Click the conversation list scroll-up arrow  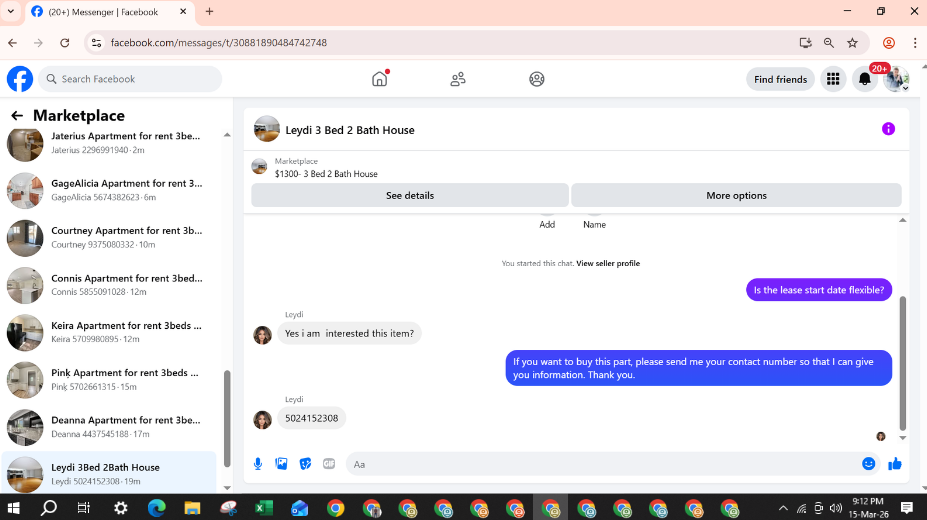pos(227,135)
